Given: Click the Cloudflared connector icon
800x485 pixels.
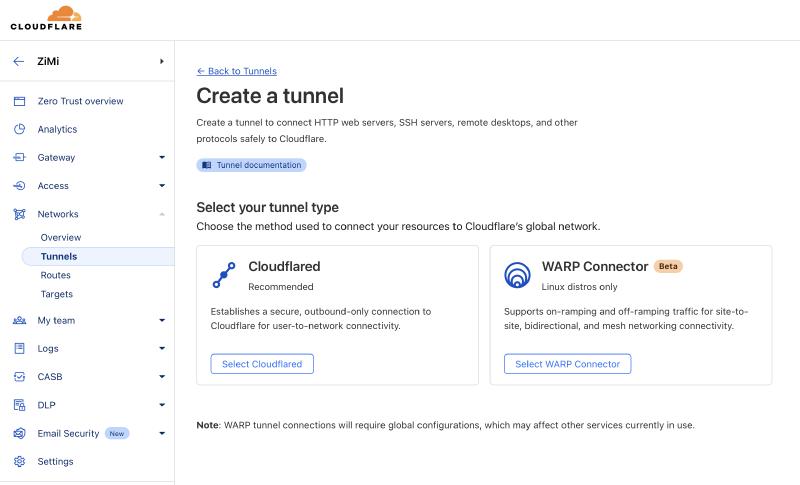Looking at the screenshot, I should (224, 275).
